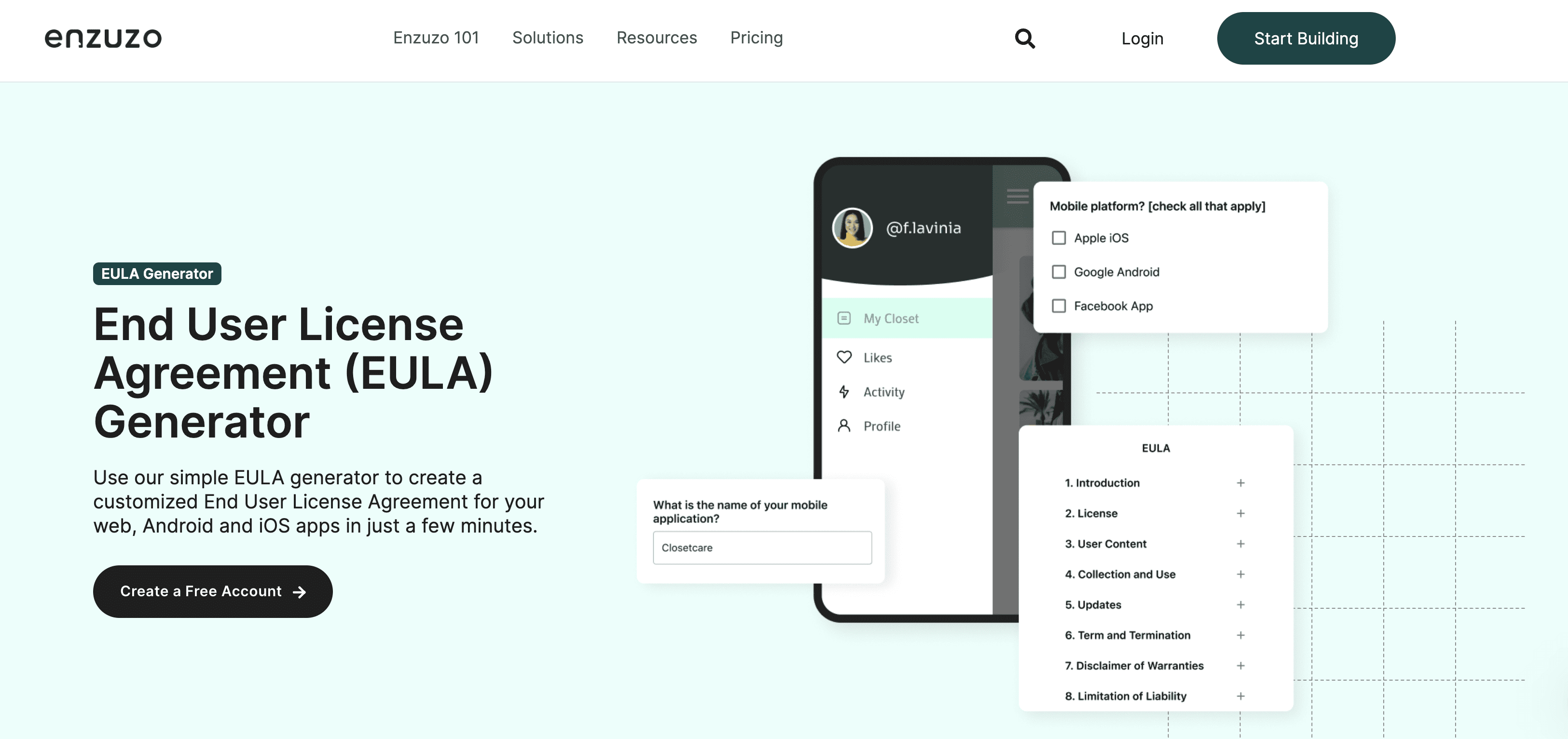Check the Apple iOS checkbox
The image size is (1568, 739).
coord(1058,237)
